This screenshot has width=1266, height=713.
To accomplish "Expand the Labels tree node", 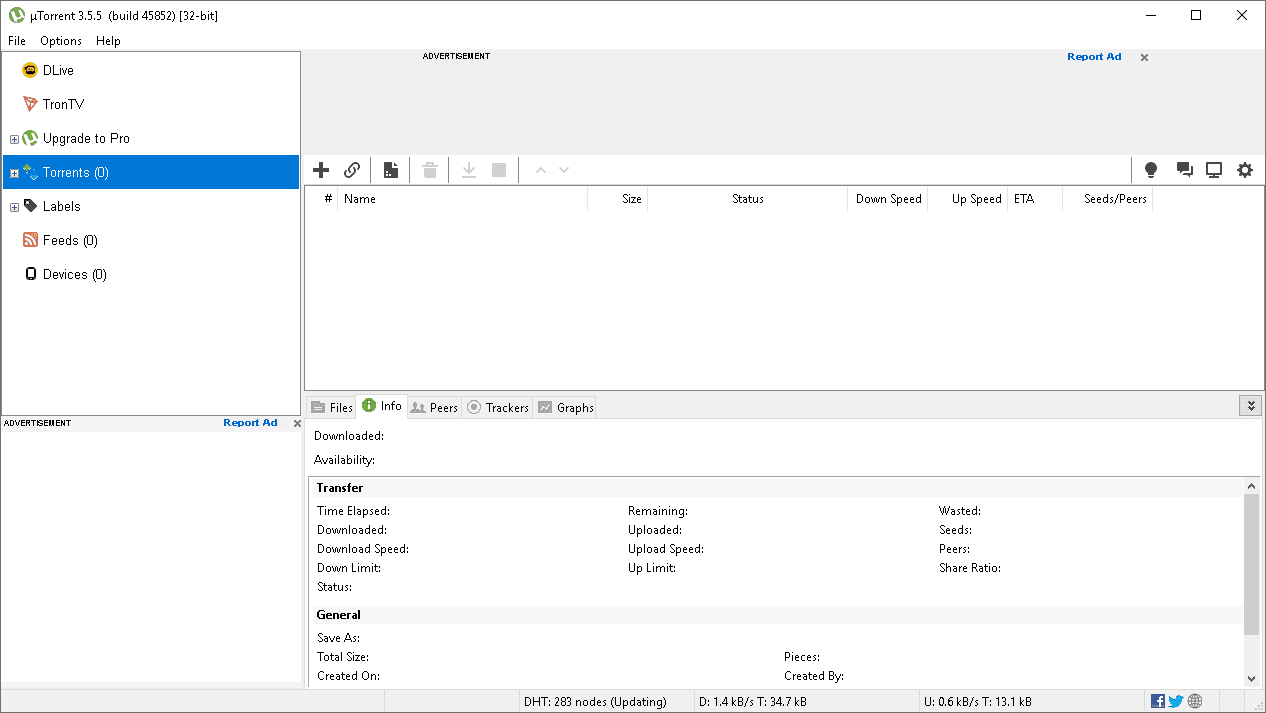I will click(x=14, y=207).
